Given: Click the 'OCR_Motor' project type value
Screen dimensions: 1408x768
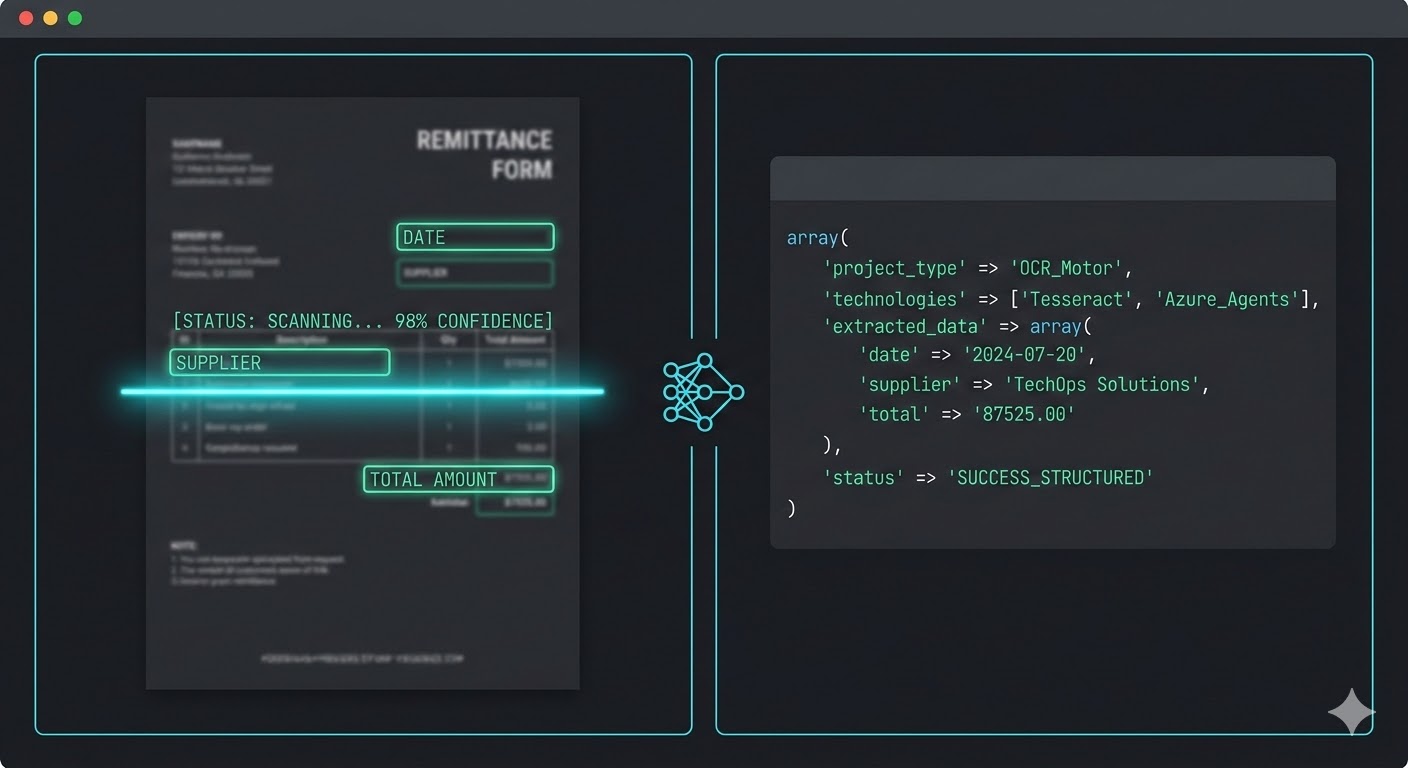Looking at the screenshot, I should 1070,268.
